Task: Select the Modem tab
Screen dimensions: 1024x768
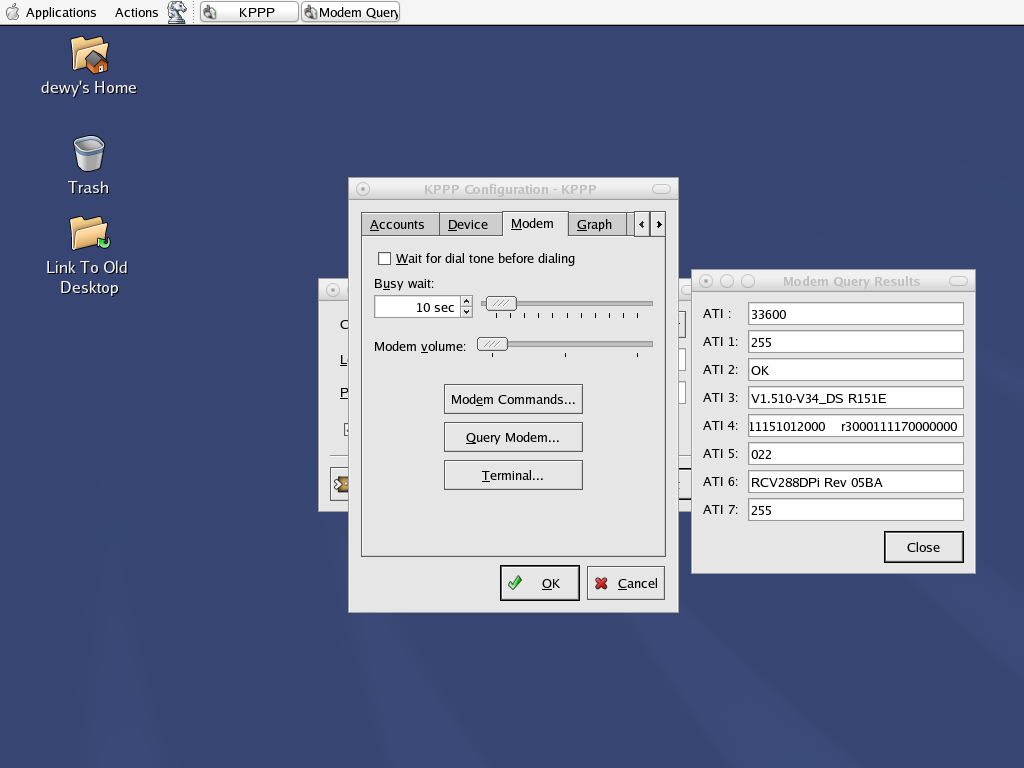Action: (x=535, y=223)
